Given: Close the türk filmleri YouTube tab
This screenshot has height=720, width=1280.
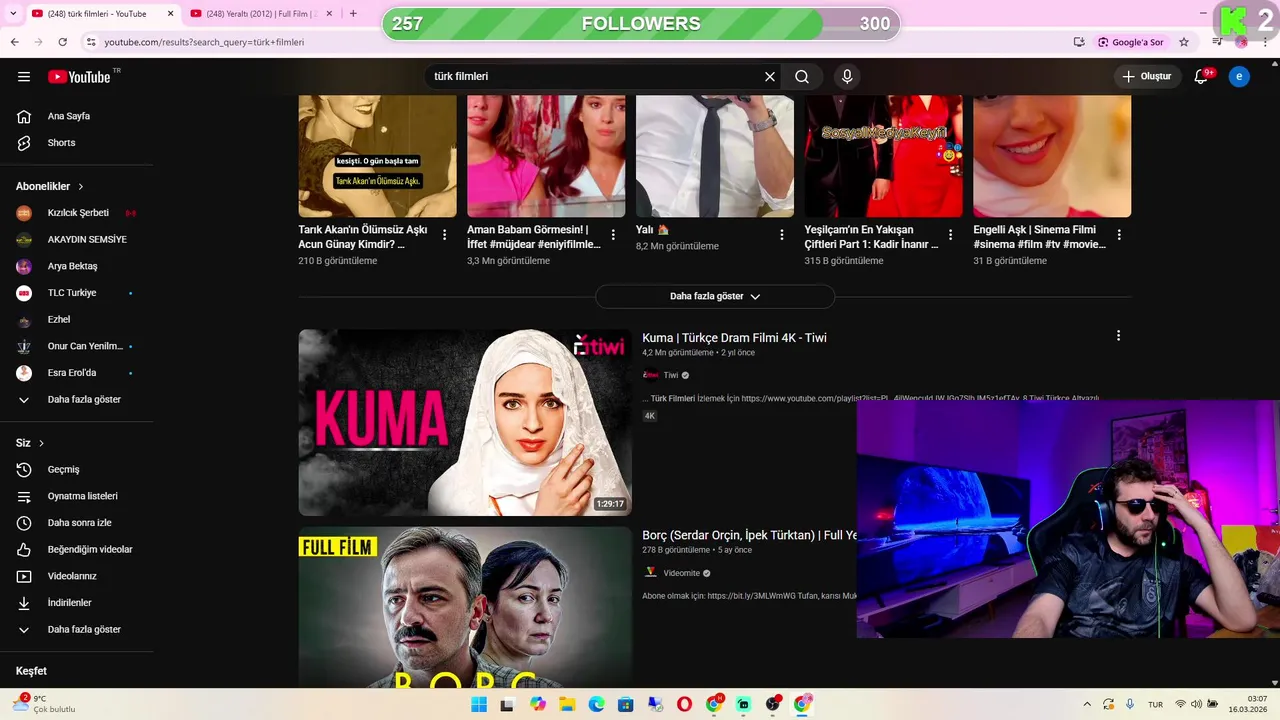Looking at the screenshot, I should pyautogui.click(x=170, y=14).
